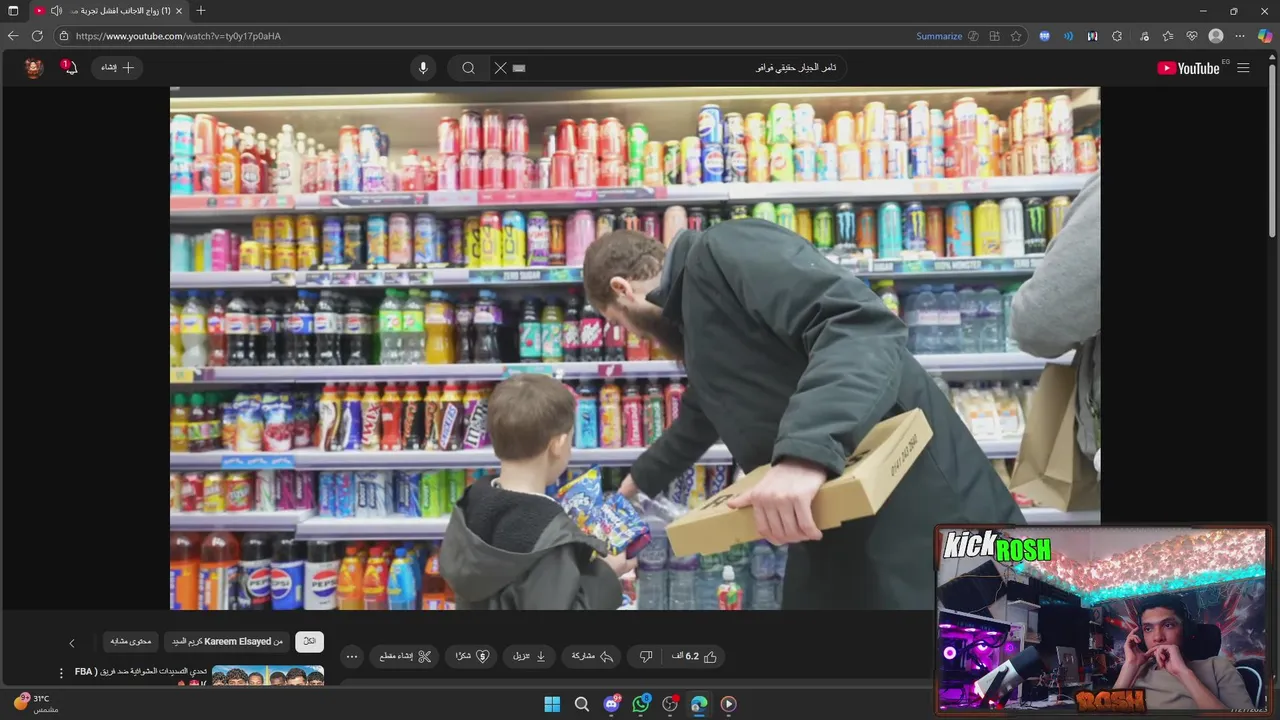Viewport: 1280px width, 720px height.
Task: Select 'محتوى مشابه' filter chip
Action: click(131, 641)
